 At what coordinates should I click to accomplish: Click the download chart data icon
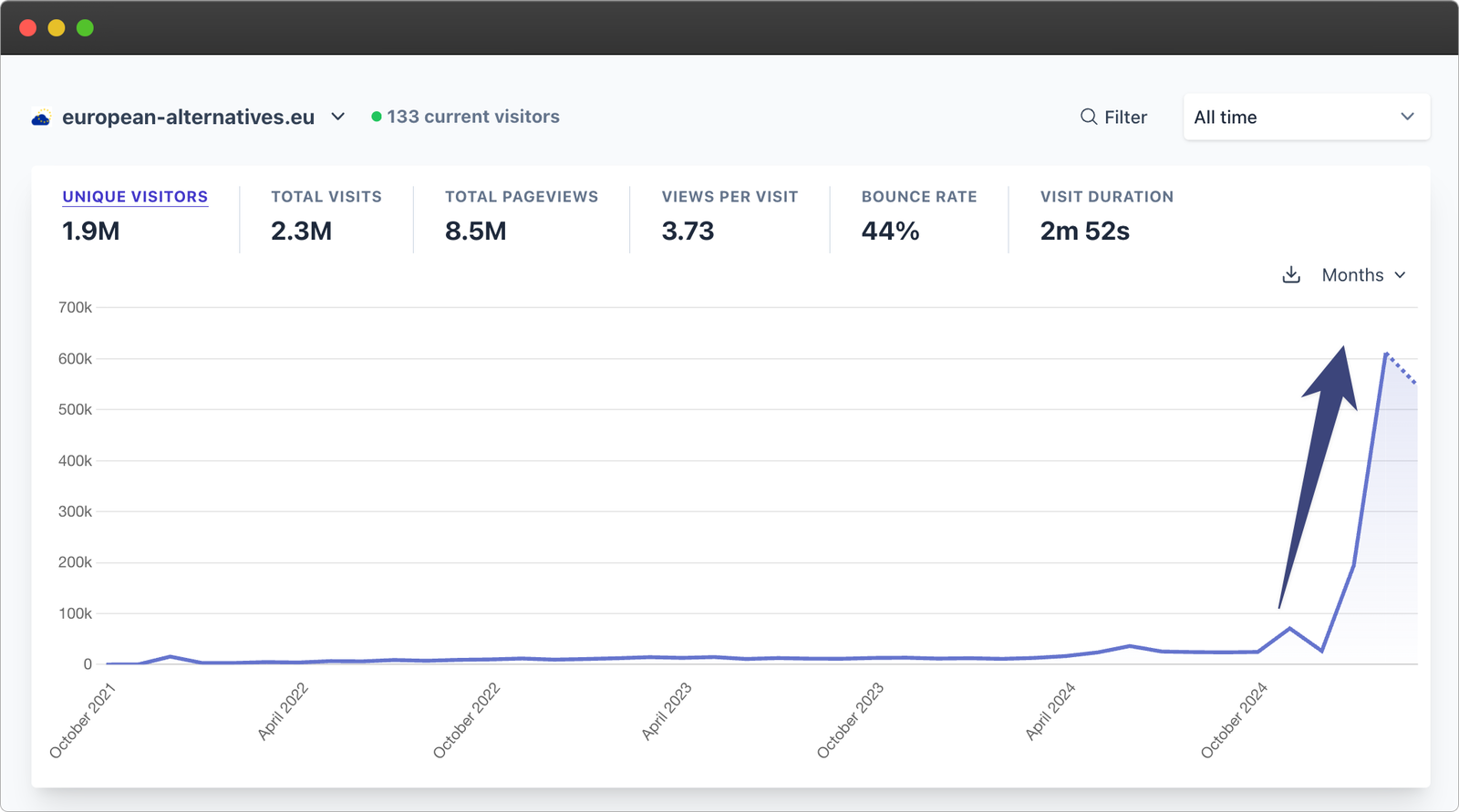pos(1291,275)
